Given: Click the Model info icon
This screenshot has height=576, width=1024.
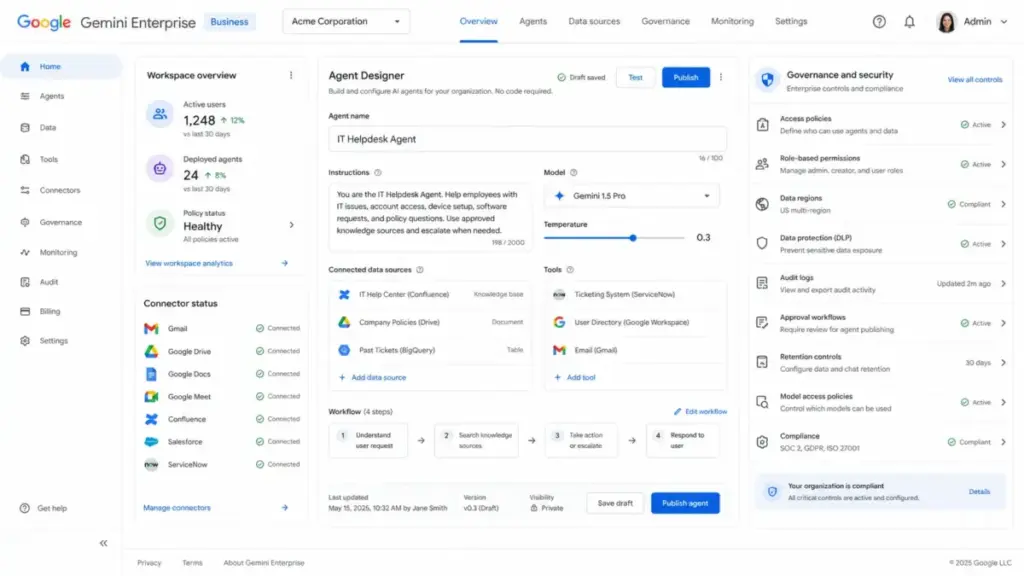Looking at the screenshot, I should pyautogui.click(x=573, y=172).
